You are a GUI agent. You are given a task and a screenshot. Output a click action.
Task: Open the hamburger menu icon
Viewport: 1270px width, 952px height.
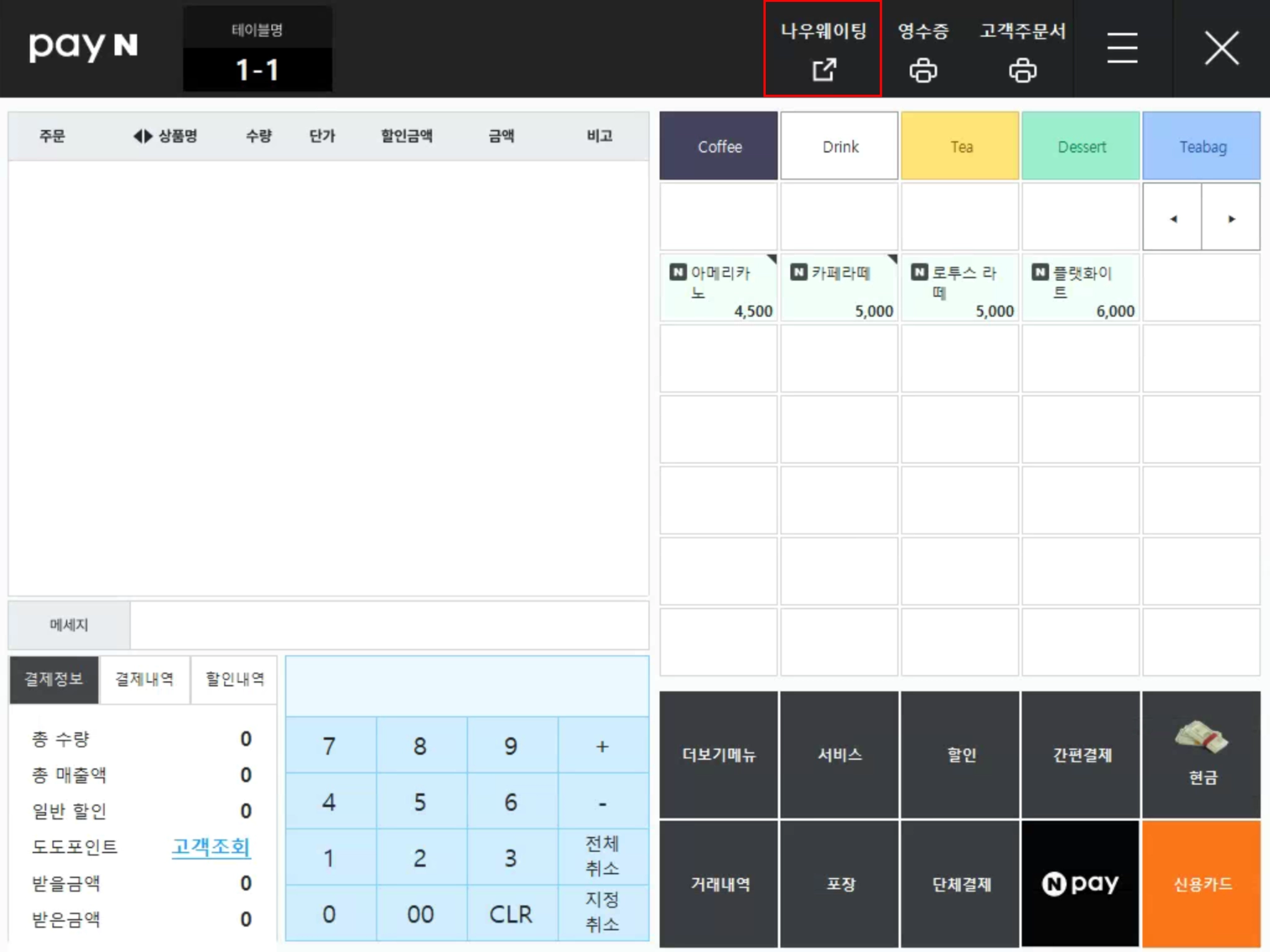1122,48
